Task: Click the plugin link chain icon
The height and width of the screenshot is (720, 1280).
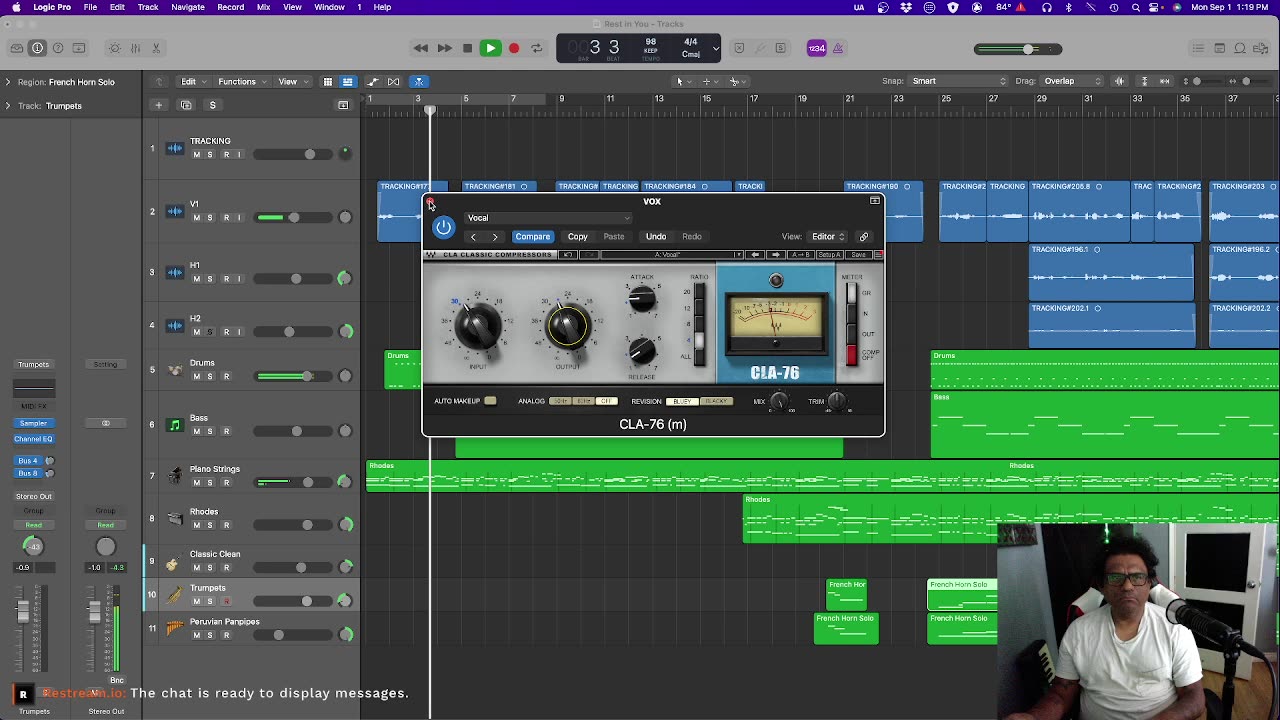Action: pyautogui.click(x=864, y=237)
